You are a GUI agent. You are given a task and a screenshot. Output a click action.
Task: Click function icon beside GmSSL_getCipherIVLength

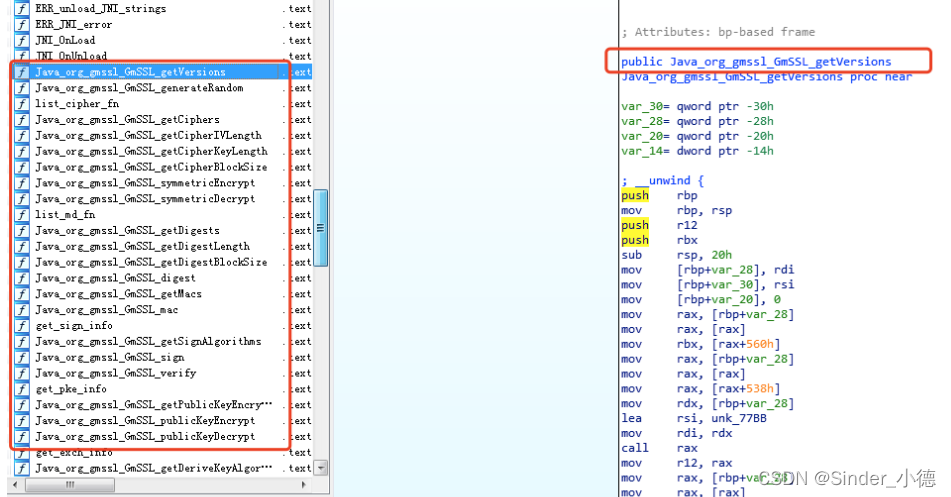coord(22,135)
